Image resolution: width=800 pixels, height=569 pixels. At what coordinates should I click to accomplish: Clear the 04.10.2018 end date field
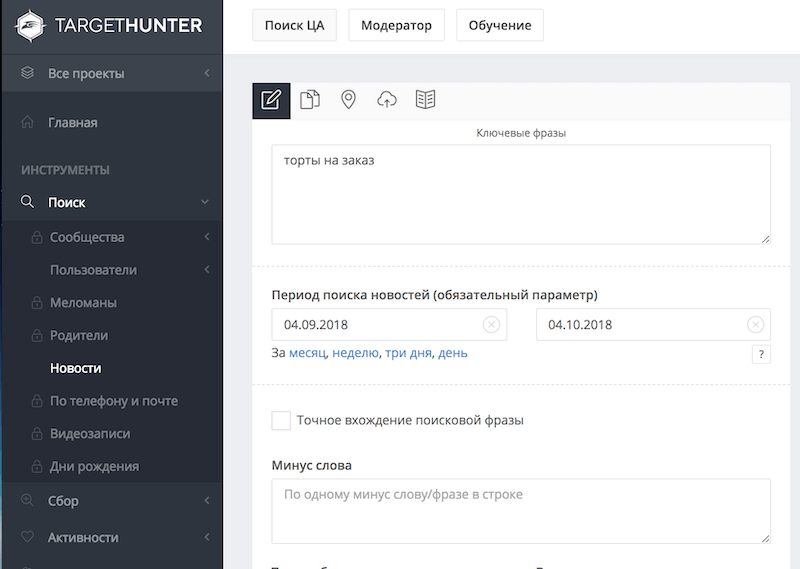[x=756, y=325]
